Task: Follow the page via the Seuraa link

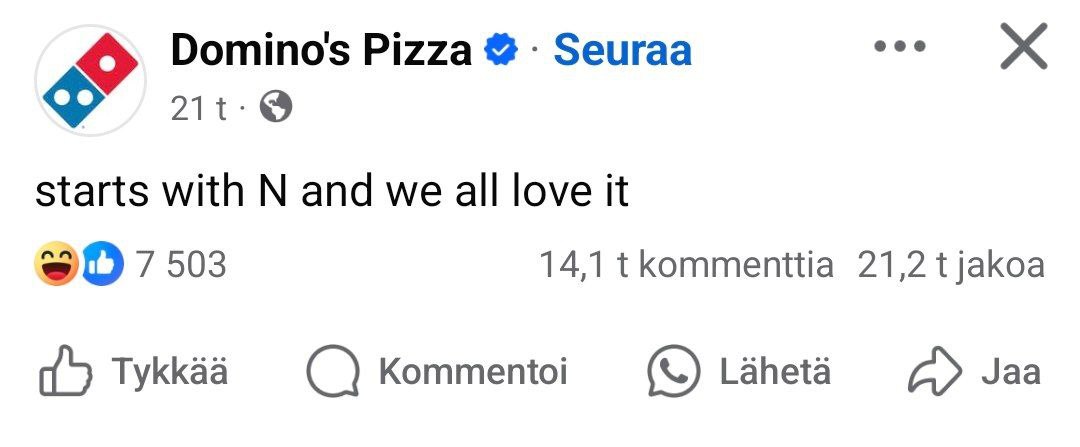Action: point(622,49)
